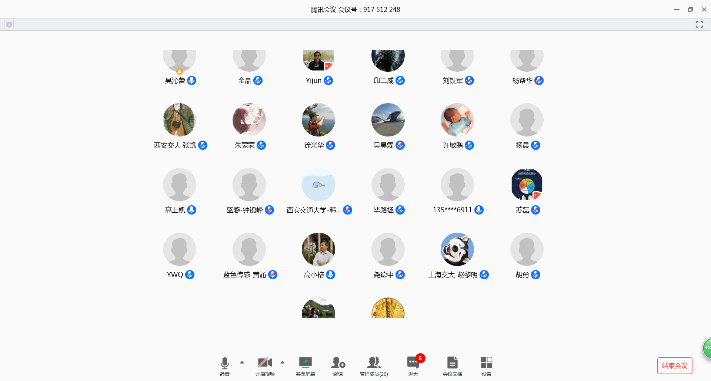
Task: Open the invite participants icon
Action: [x=338, y=366]
